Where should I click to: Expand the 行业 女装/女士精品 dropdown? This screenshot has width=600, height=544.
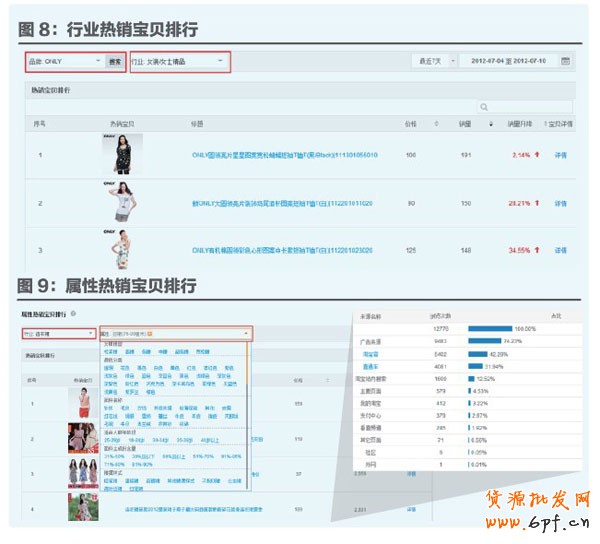pos(179,61)
